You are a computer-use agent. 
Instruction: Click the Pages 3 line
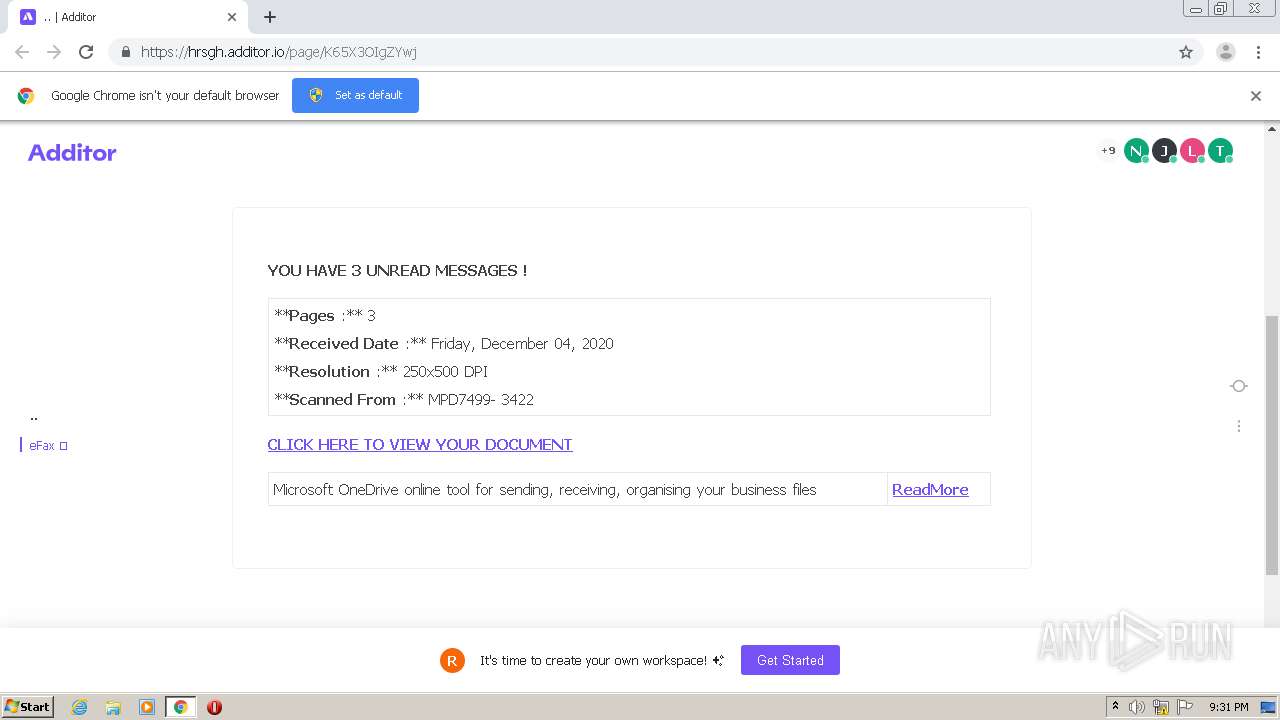click(x=325, y=315)
